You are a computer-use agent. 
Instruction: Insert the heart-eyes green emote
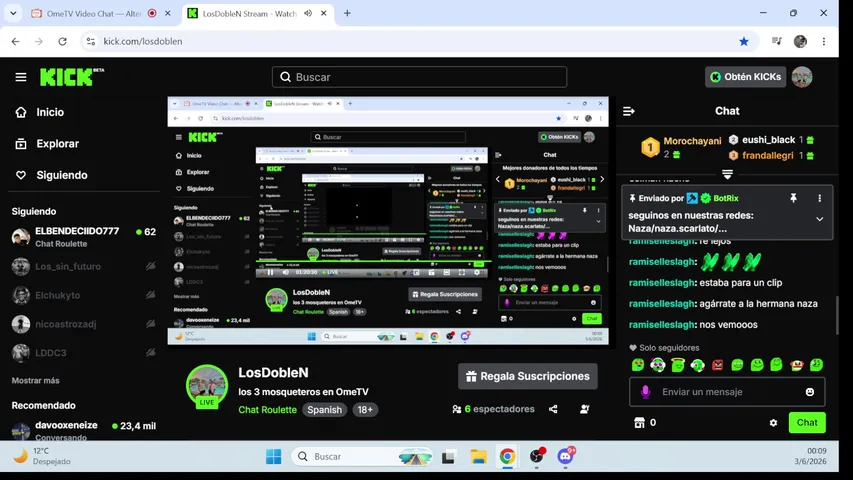638,365
